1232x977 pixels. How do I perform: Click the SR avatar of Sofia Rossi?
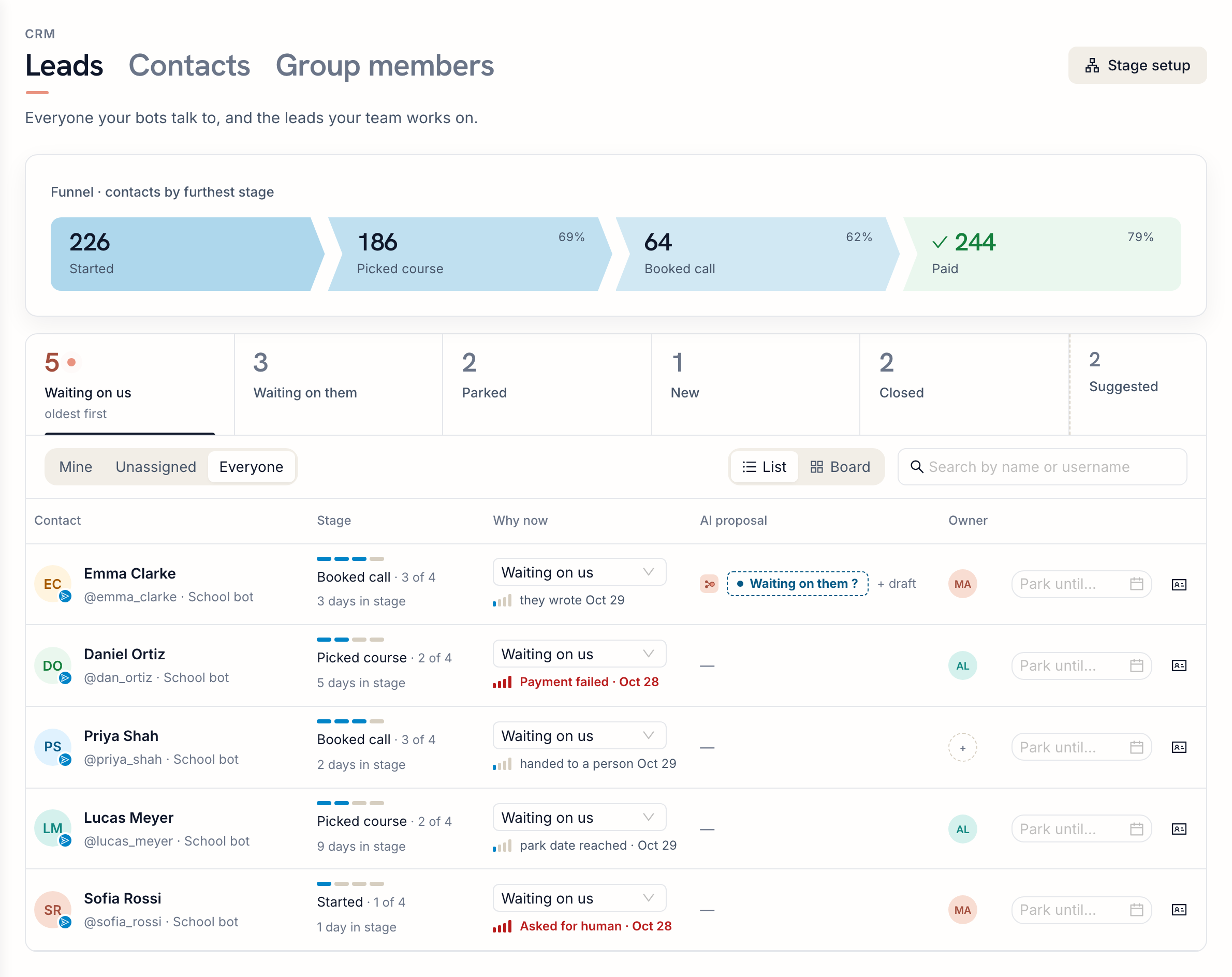(x=53, y=910)
